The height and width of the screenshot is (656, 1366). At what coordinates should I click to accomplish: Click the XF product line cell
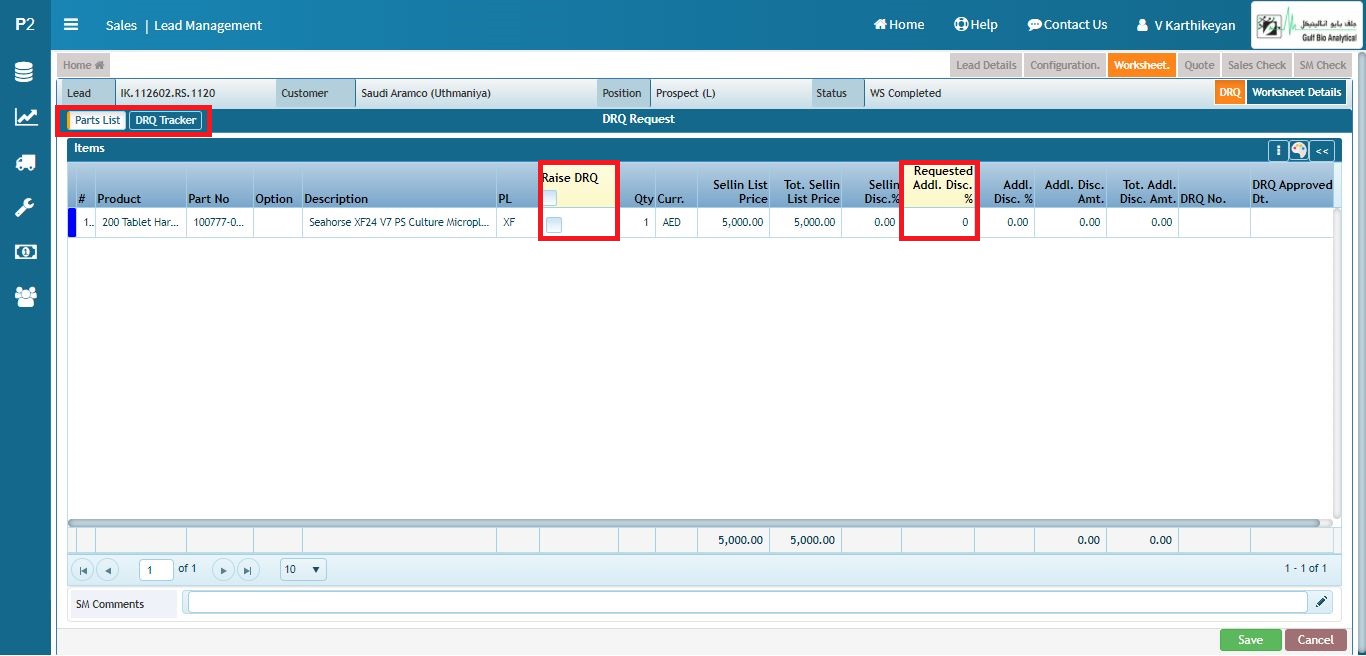(517, 222)
